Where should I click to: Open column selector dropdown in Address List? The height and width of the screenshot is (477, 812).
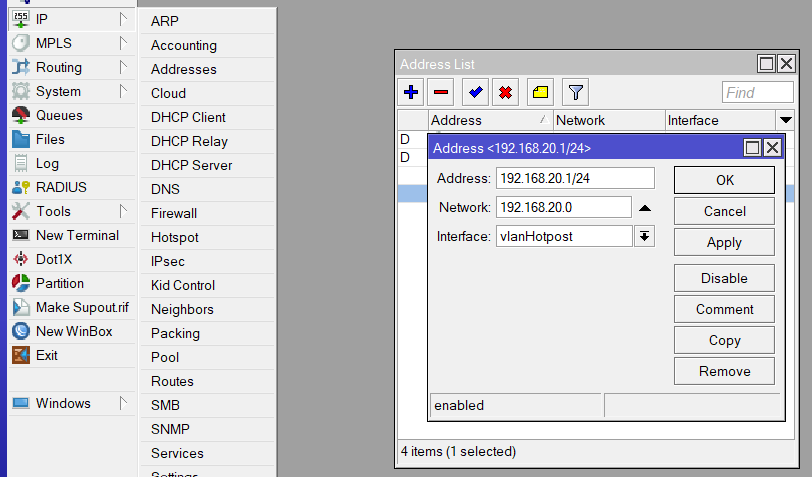coord(785,120)
